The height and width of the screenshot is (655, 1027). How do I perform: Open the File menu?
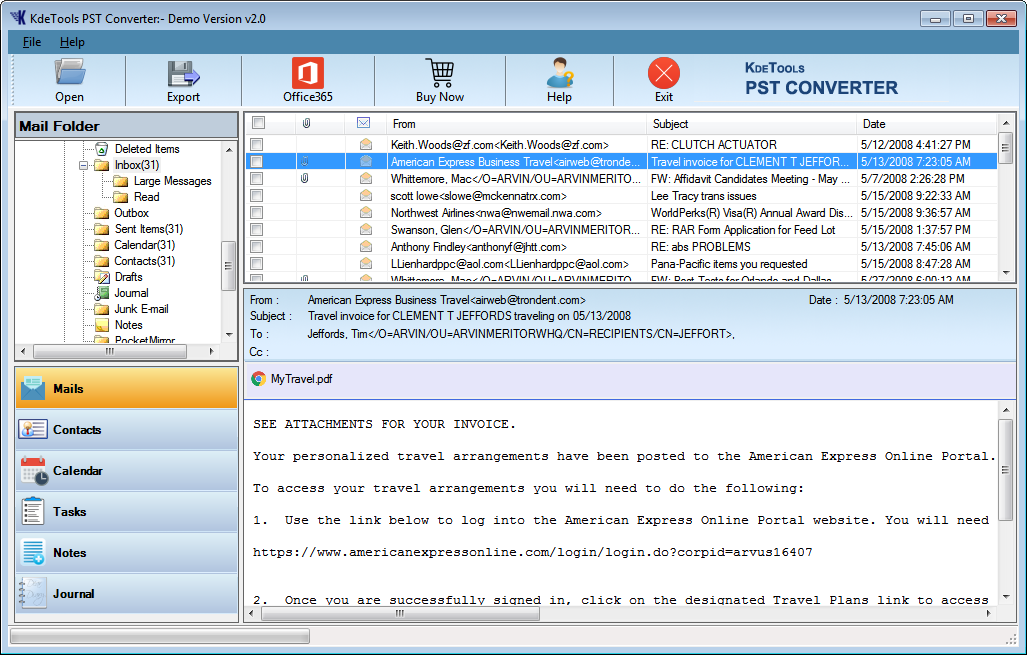click(32, 42)
